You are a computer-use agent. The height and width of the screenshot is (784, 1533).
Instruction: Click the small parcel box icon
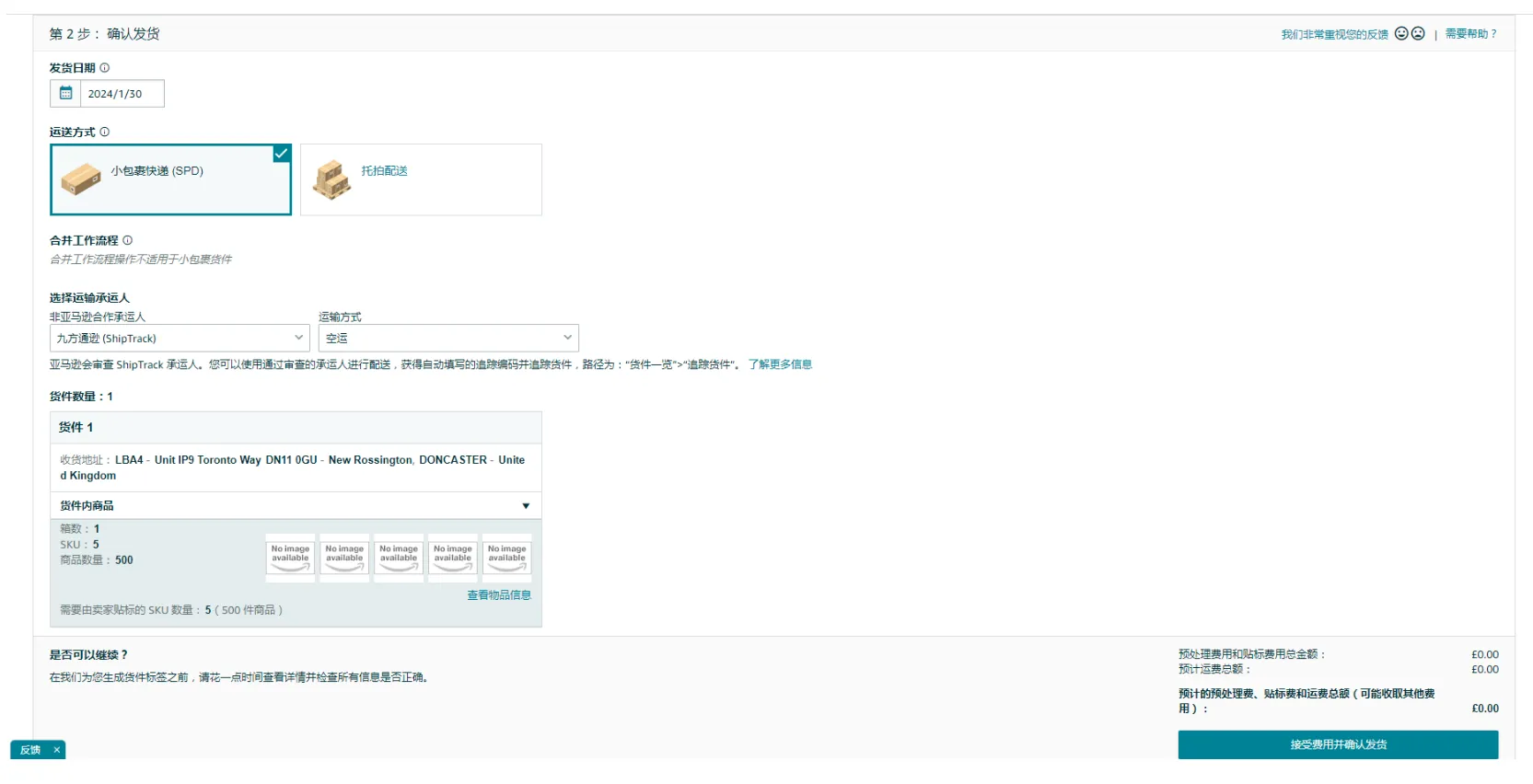pos(81,179)
